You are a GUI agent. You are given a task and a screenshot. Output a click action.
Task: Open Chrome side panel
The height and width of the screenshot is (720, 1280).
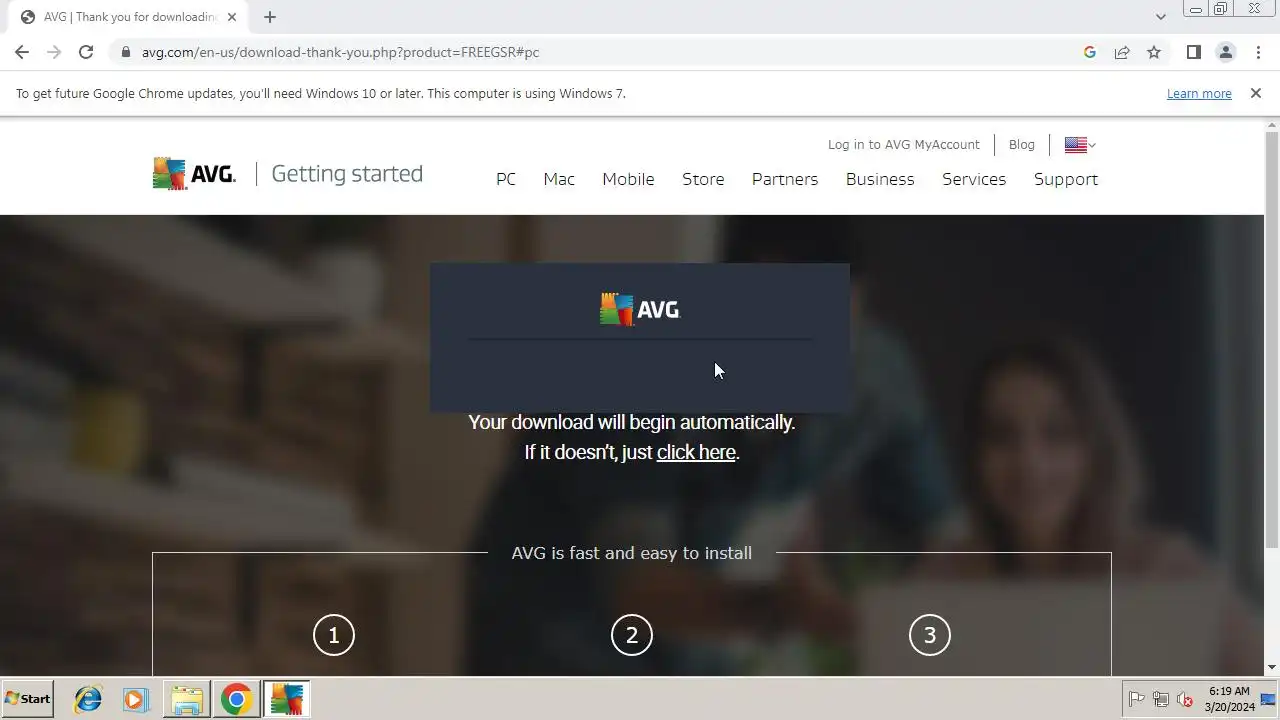click(x=1193, y=52)
